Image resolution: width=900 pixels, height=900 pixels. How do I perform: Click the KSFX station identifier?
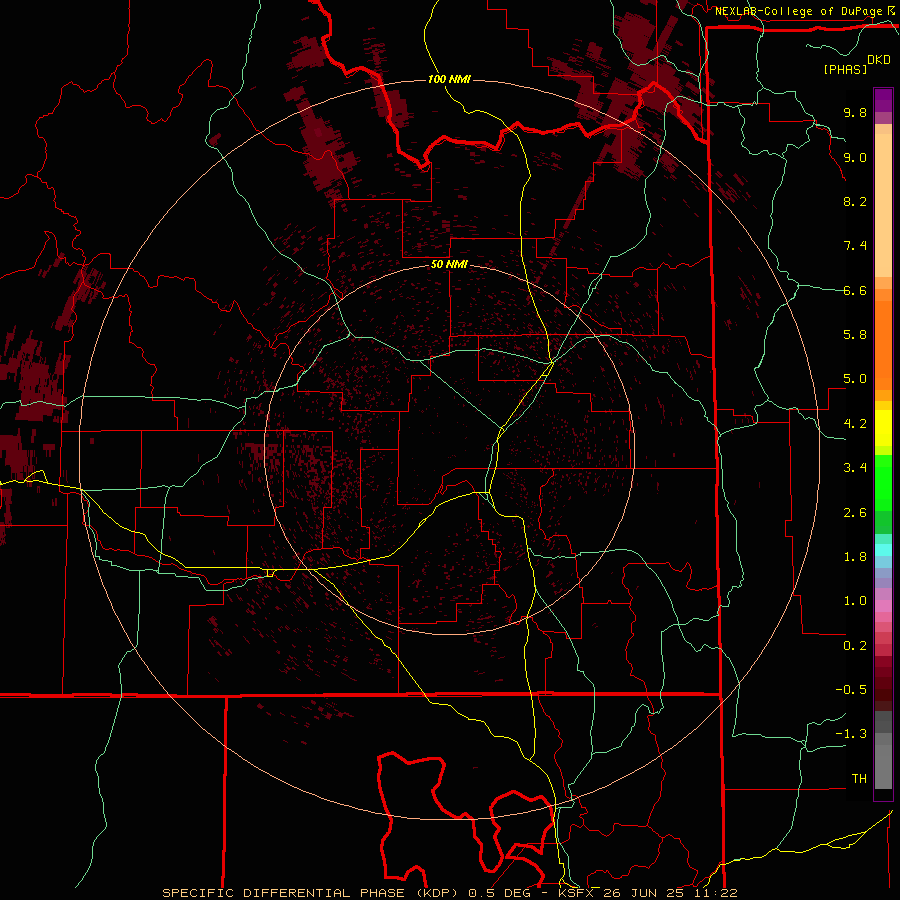pos(577,893)
